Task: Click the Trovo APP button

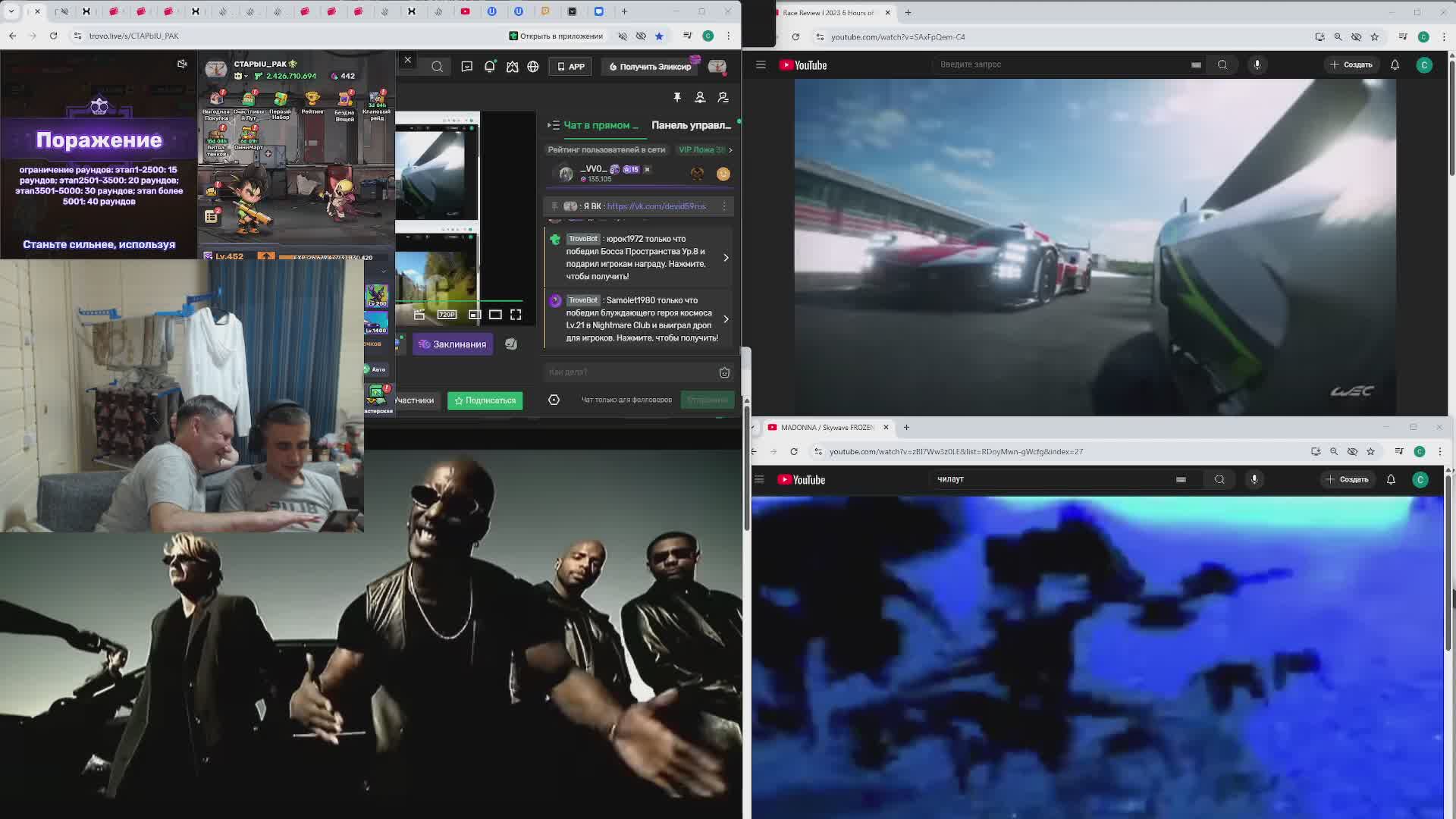Action: [571, 67]
